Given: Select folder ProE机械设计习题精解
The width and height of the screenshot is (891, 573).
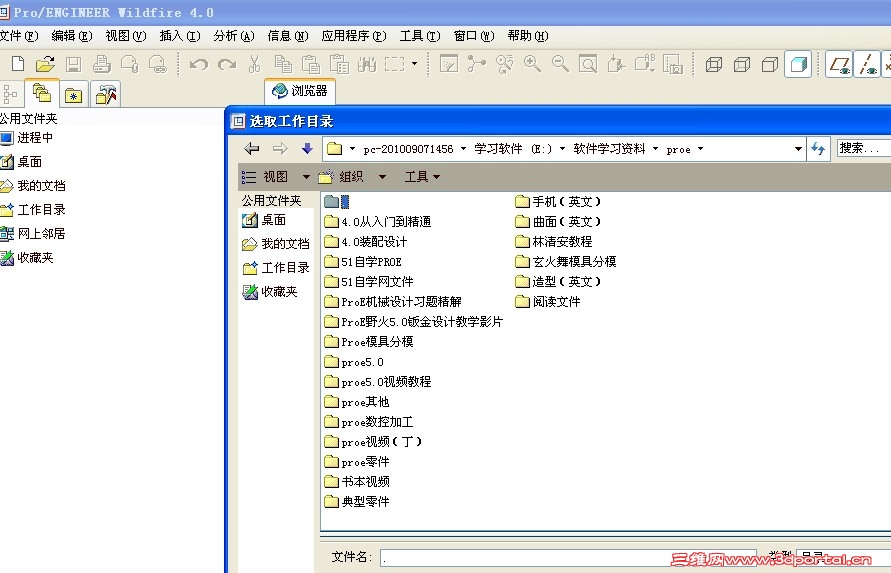Looking at the screenshot, I should coord(393,302).
